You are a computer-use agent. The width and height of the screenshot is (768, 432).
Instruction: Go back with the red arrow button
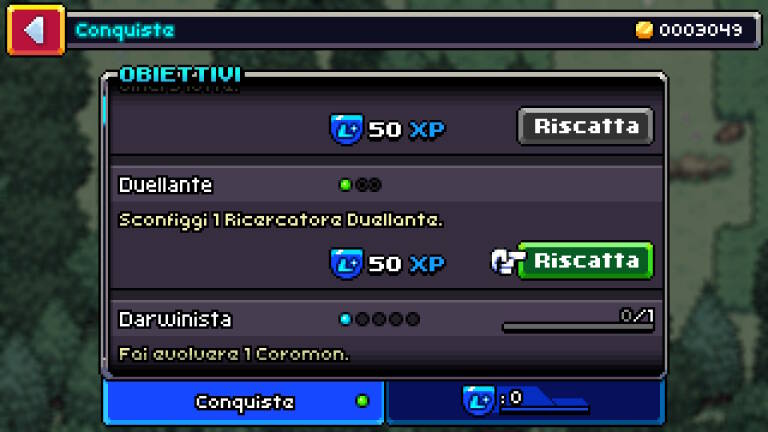point(36,30)
